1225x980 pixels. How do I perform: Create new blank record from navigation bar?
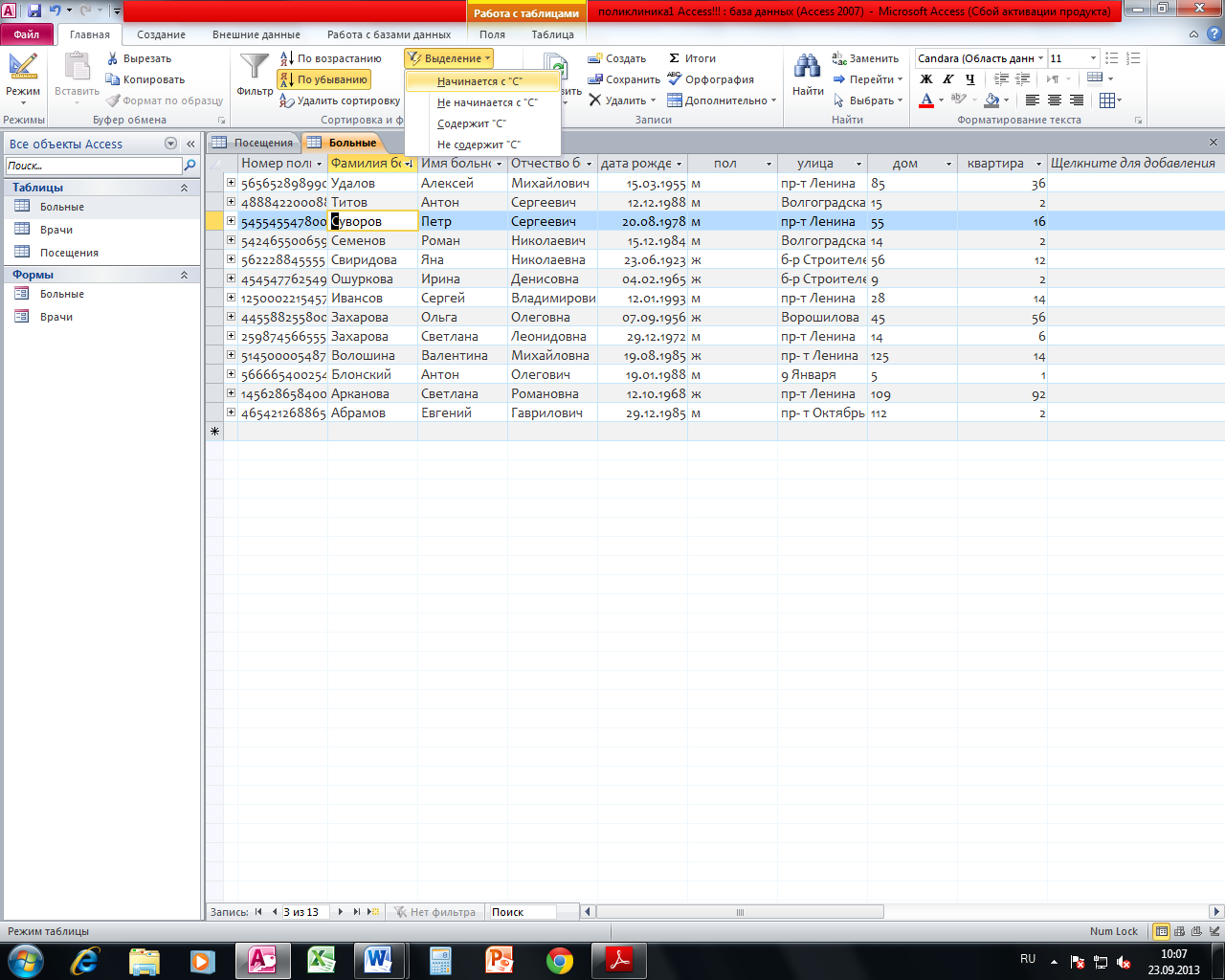click(x=373, y=912)
